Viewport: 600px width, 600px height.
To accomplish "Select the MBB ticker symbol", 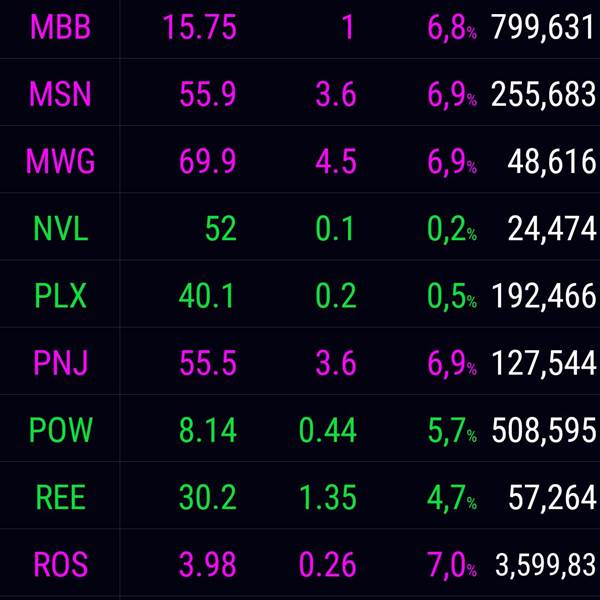I will pos(60,27).
